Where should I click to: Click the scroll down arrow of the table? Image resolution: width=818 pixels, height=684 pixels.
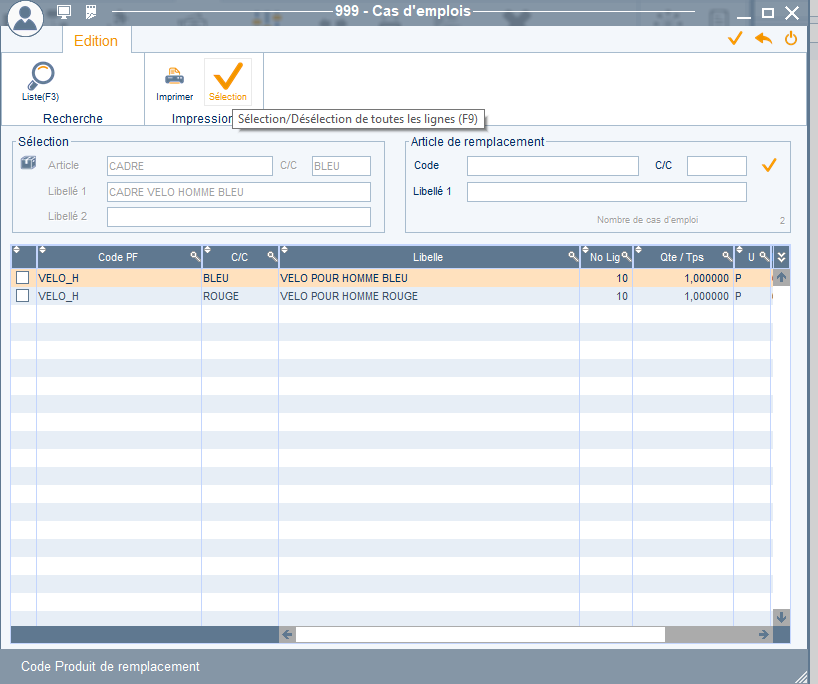[x=781, y=617]
